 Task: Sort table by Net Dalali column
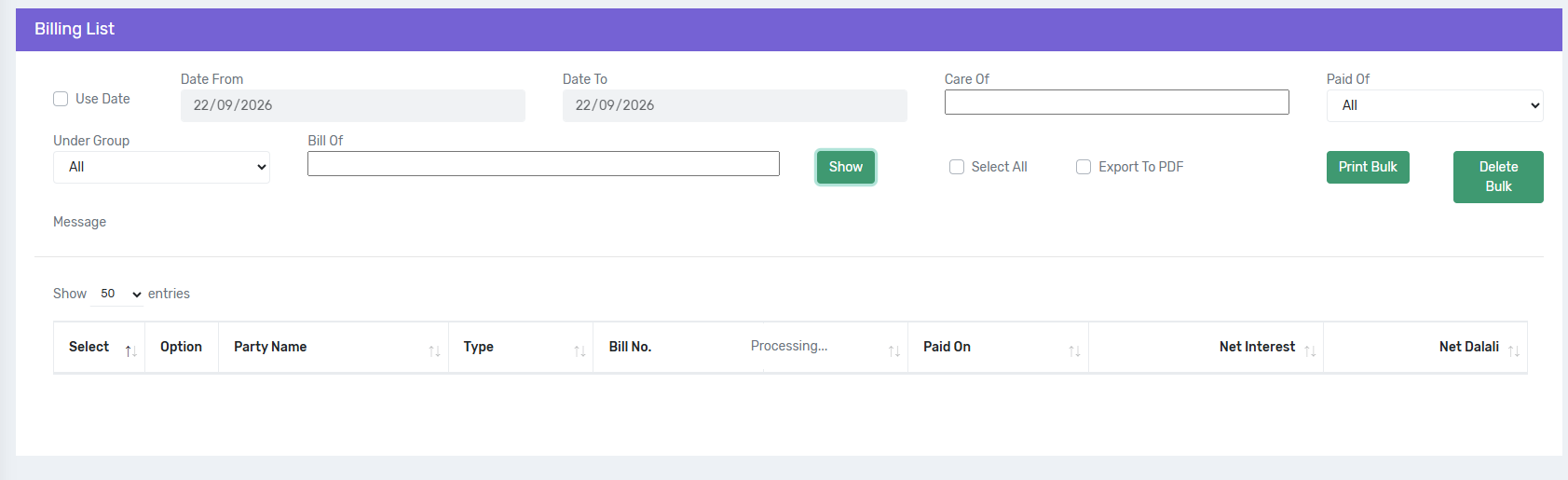coord(1425,347)
